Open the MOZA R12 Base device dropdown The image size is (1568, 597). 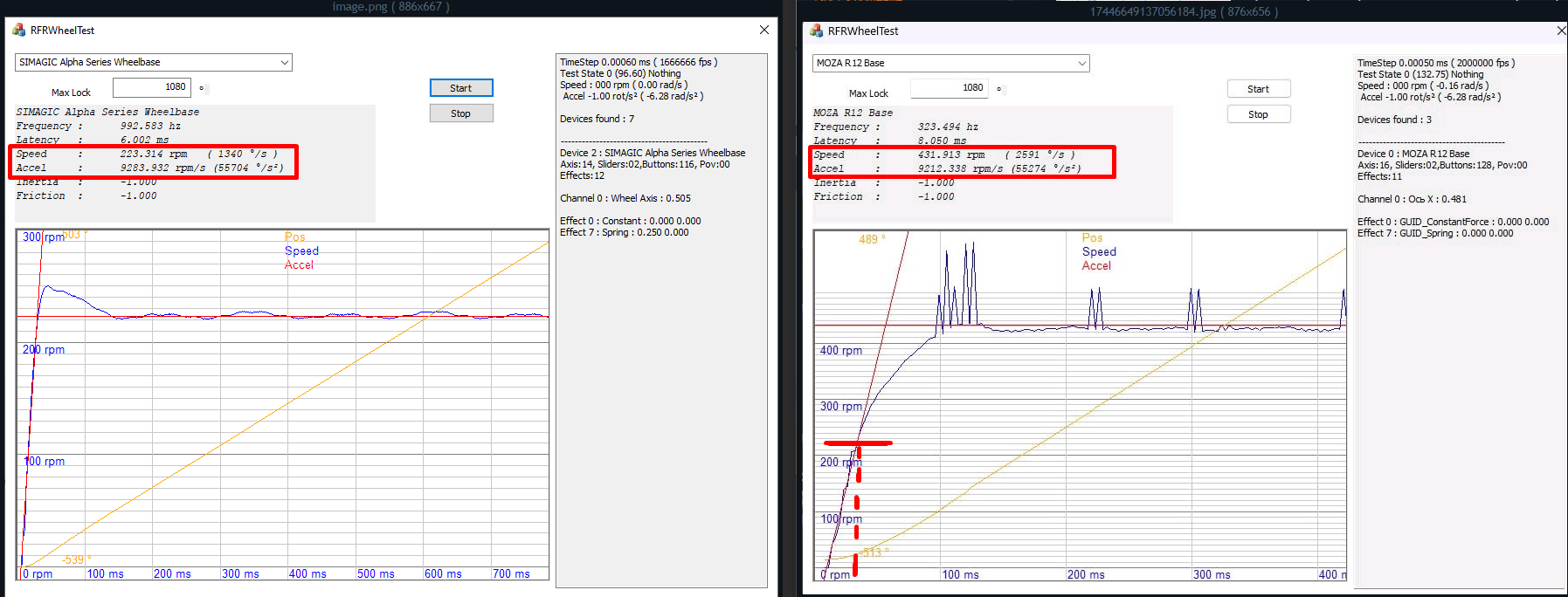click(x=951, y=63)
